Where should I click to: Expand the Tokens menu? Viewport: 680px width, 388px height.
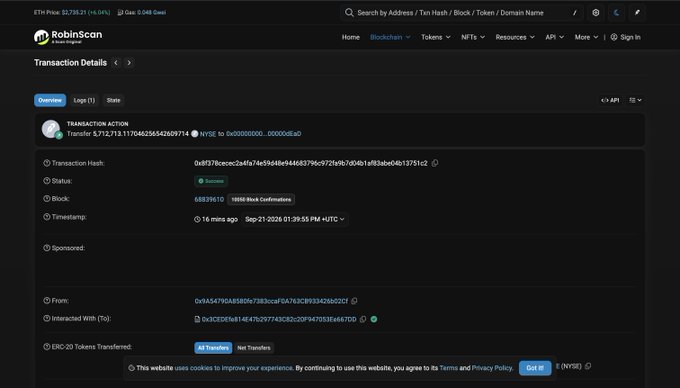point(436,37)
